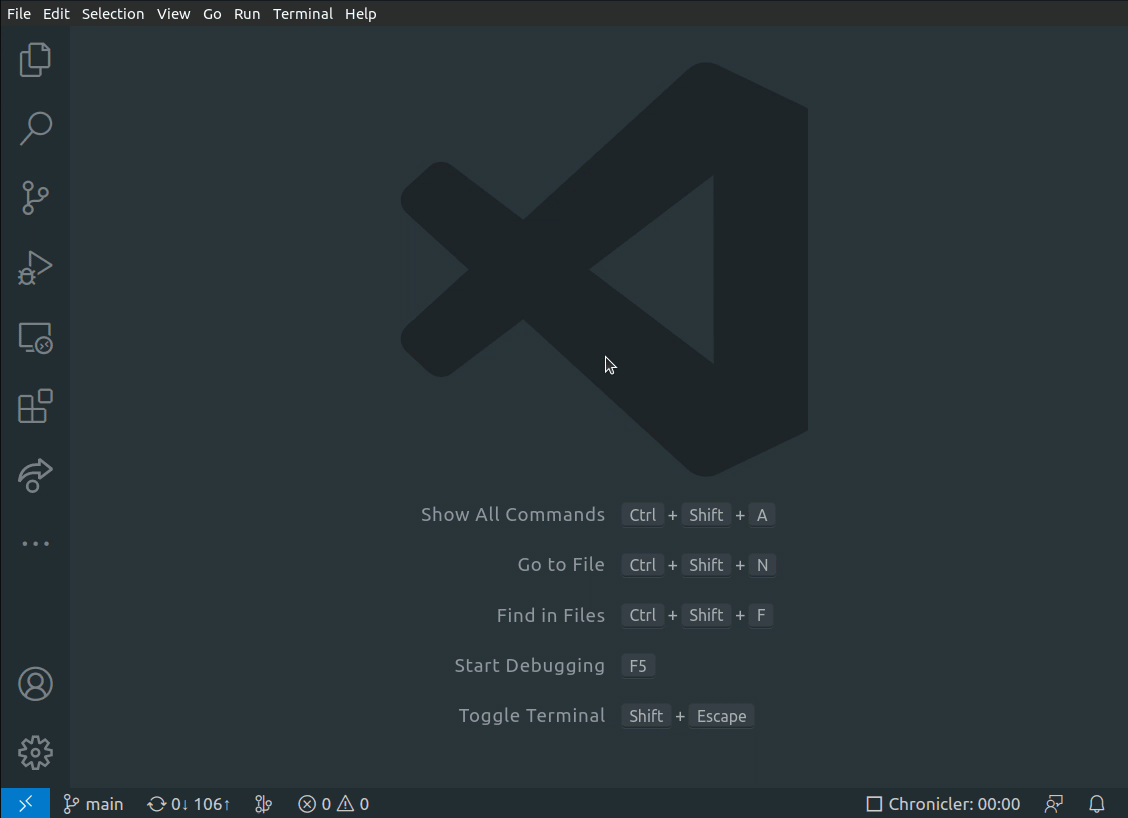Open the Manage gear icon
This screenshot has height=818, width=1128.
(x=35, y=753)
